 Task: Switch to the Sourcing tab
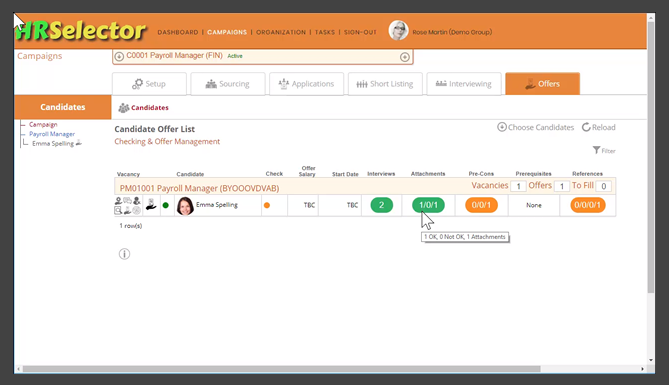228,84
